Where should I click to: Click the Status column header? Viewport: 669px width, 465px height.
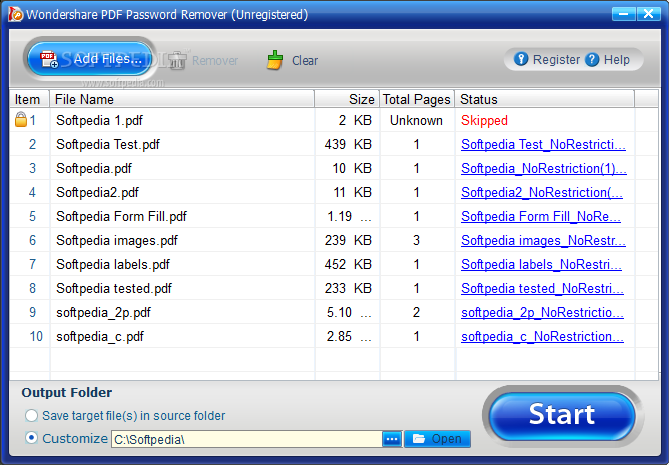(x=545, y=99)
